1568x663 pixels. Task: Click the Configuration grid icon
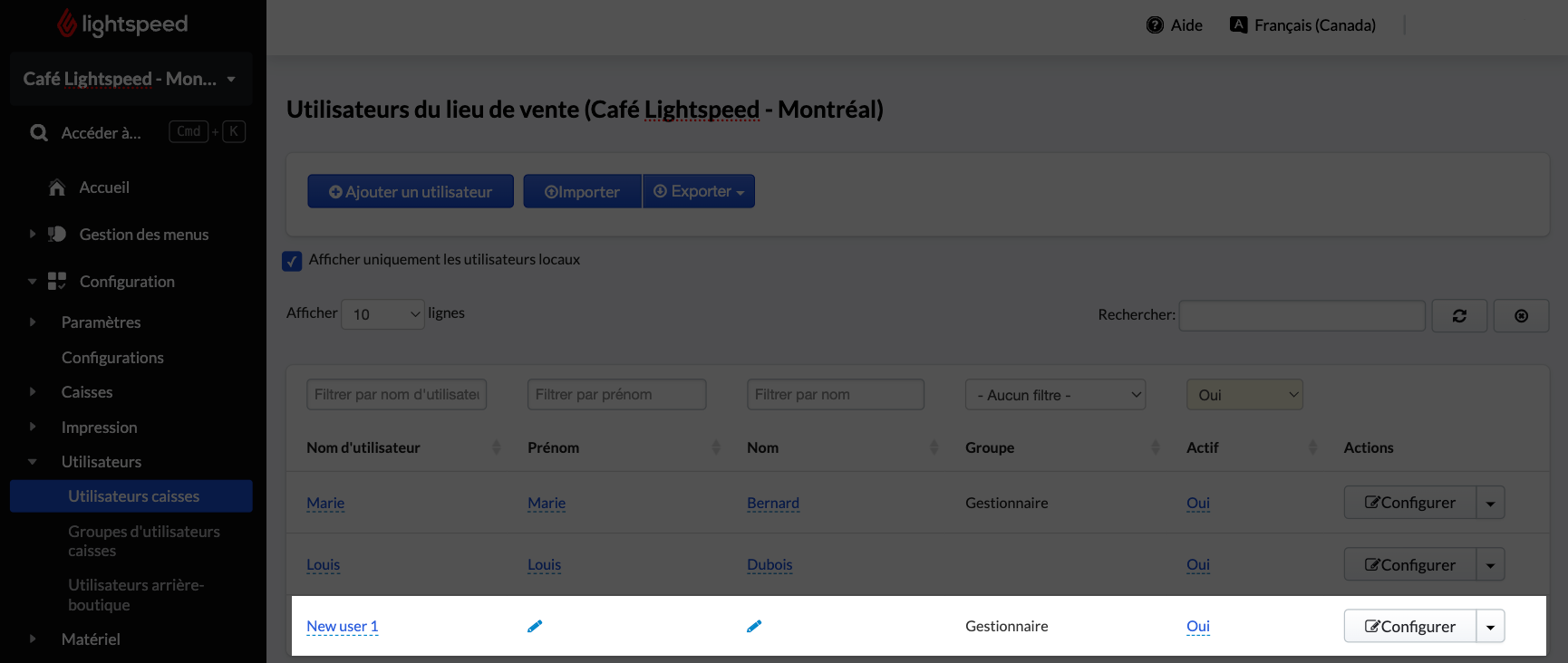(x=57, y=282)
